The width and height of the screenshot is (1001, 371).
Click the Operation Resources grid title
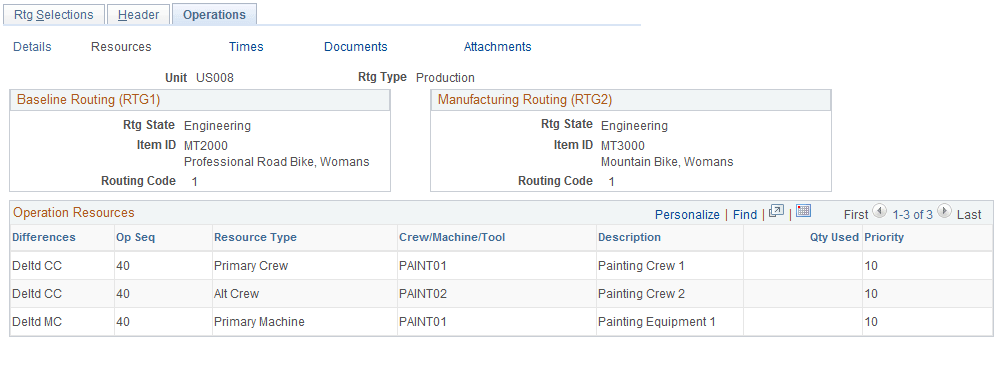click(x=74, y=212)
